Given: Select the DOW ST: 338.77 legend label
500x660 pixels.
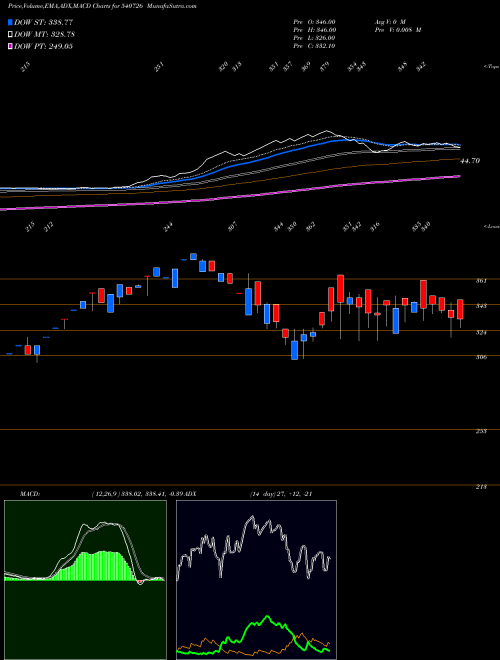Looking at the screenshot, I should point(43,22).
